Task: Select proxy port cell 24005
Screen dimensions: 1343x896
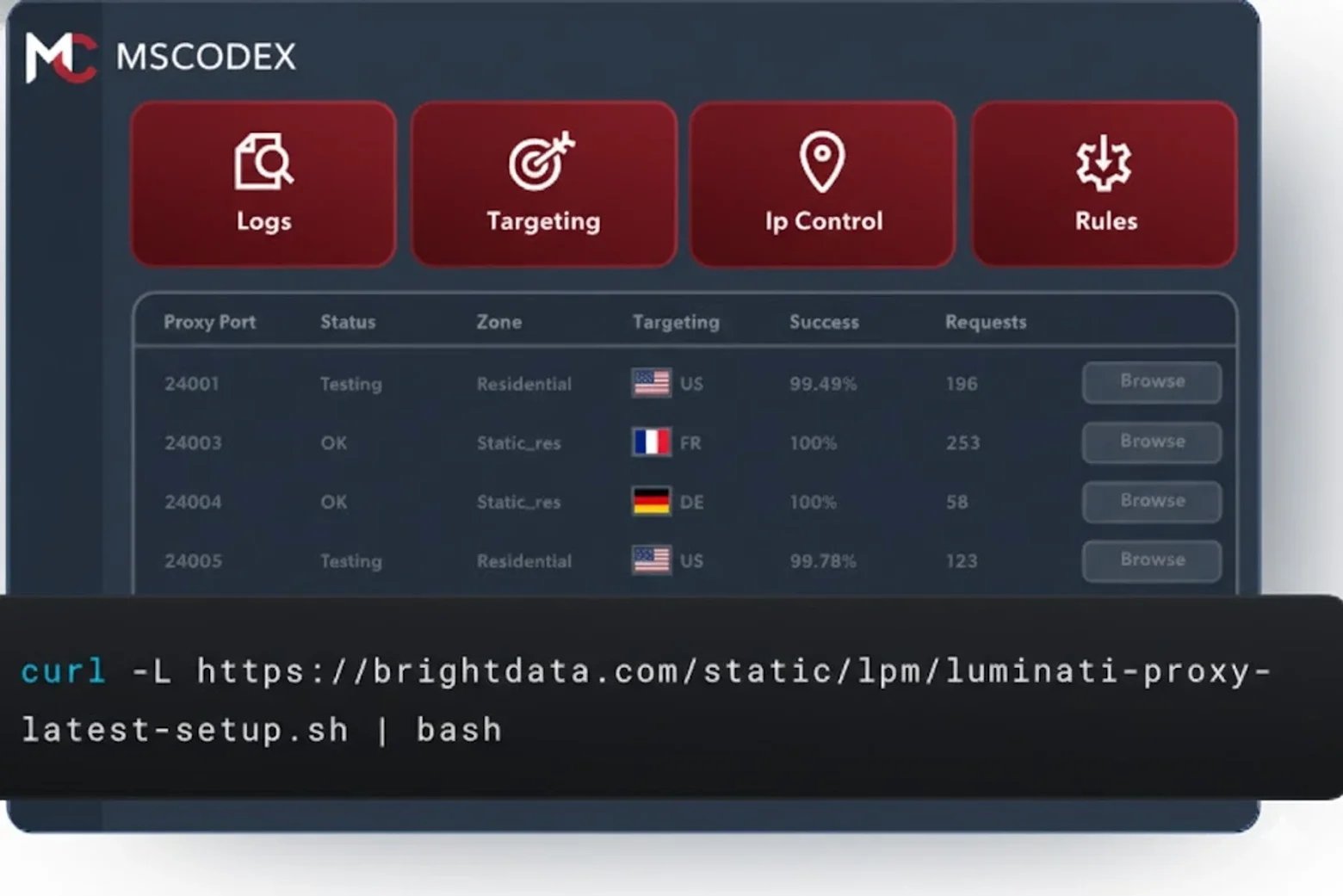Action: point(193,561)
